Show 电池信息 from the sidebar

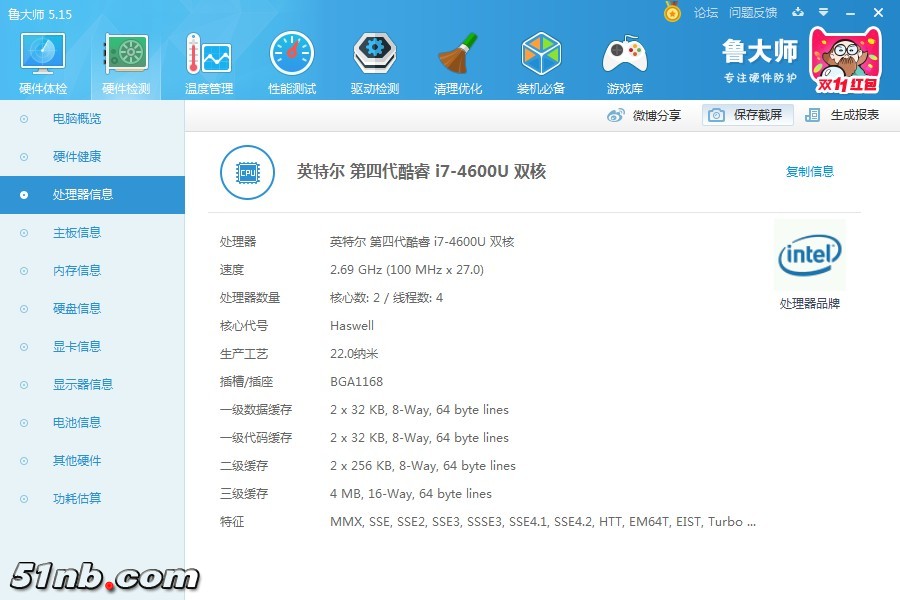pos(77,423)
